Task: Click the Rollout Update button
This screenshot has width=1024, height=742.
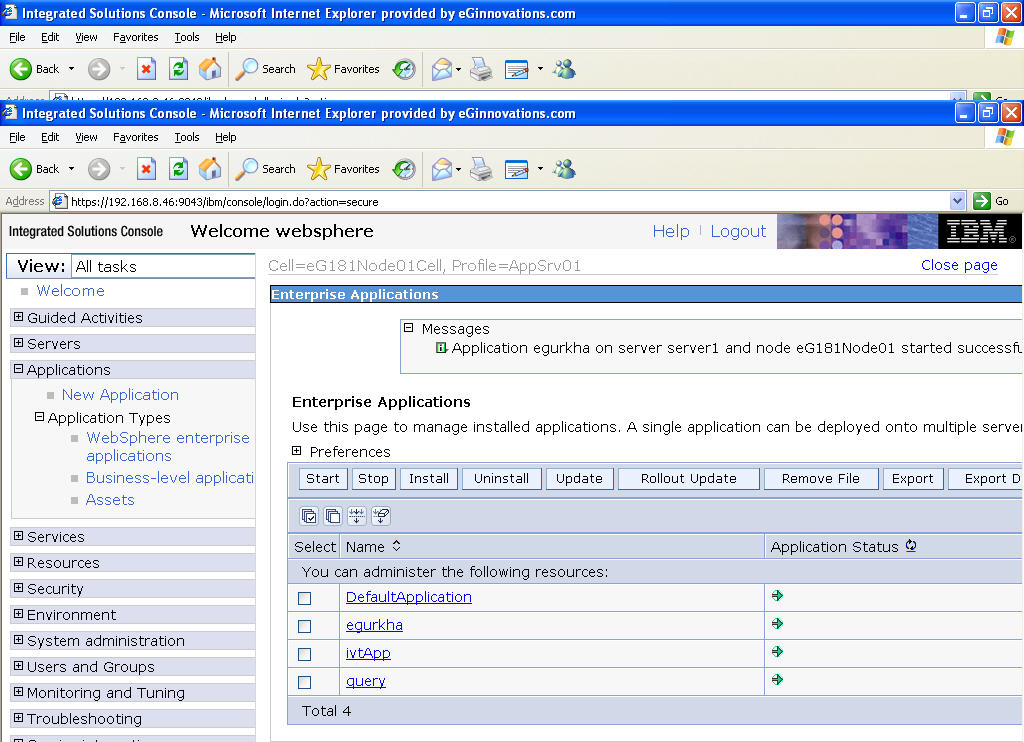Action: point(688,479)
